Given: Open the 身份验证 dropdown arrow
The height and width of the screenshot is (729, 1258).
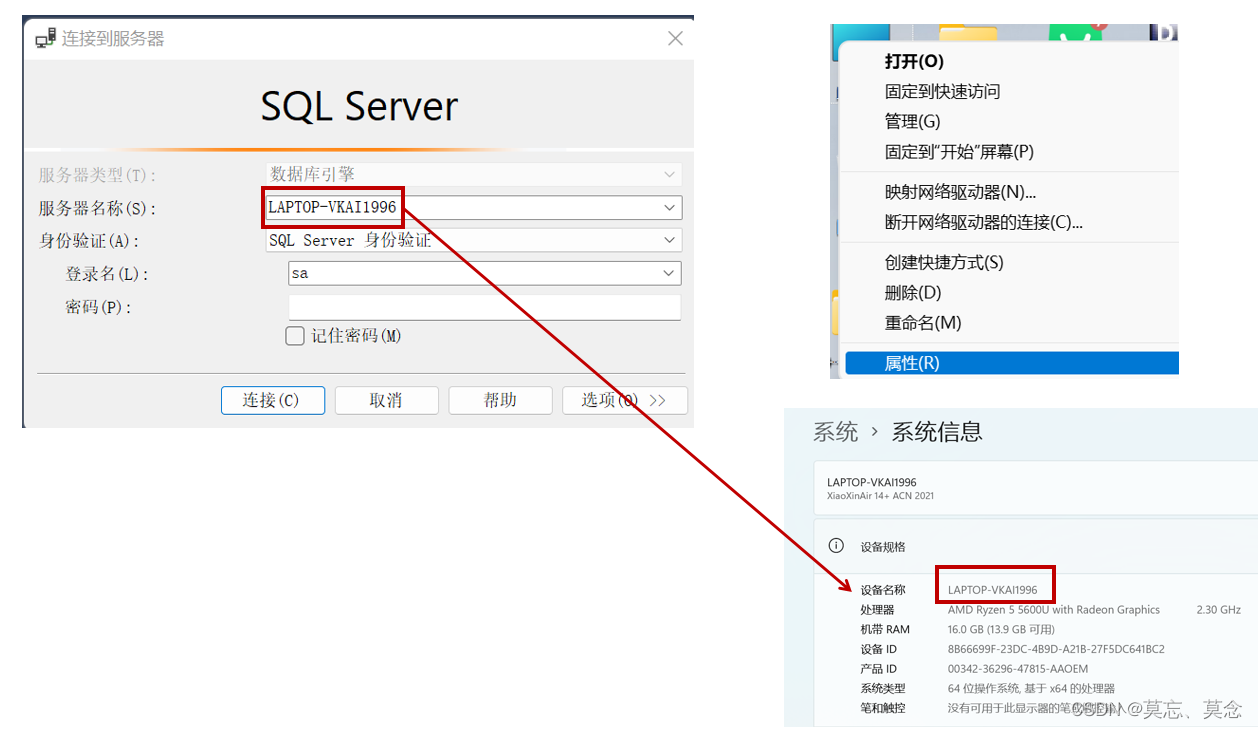Looking at the screenshot, I should 669,240.
